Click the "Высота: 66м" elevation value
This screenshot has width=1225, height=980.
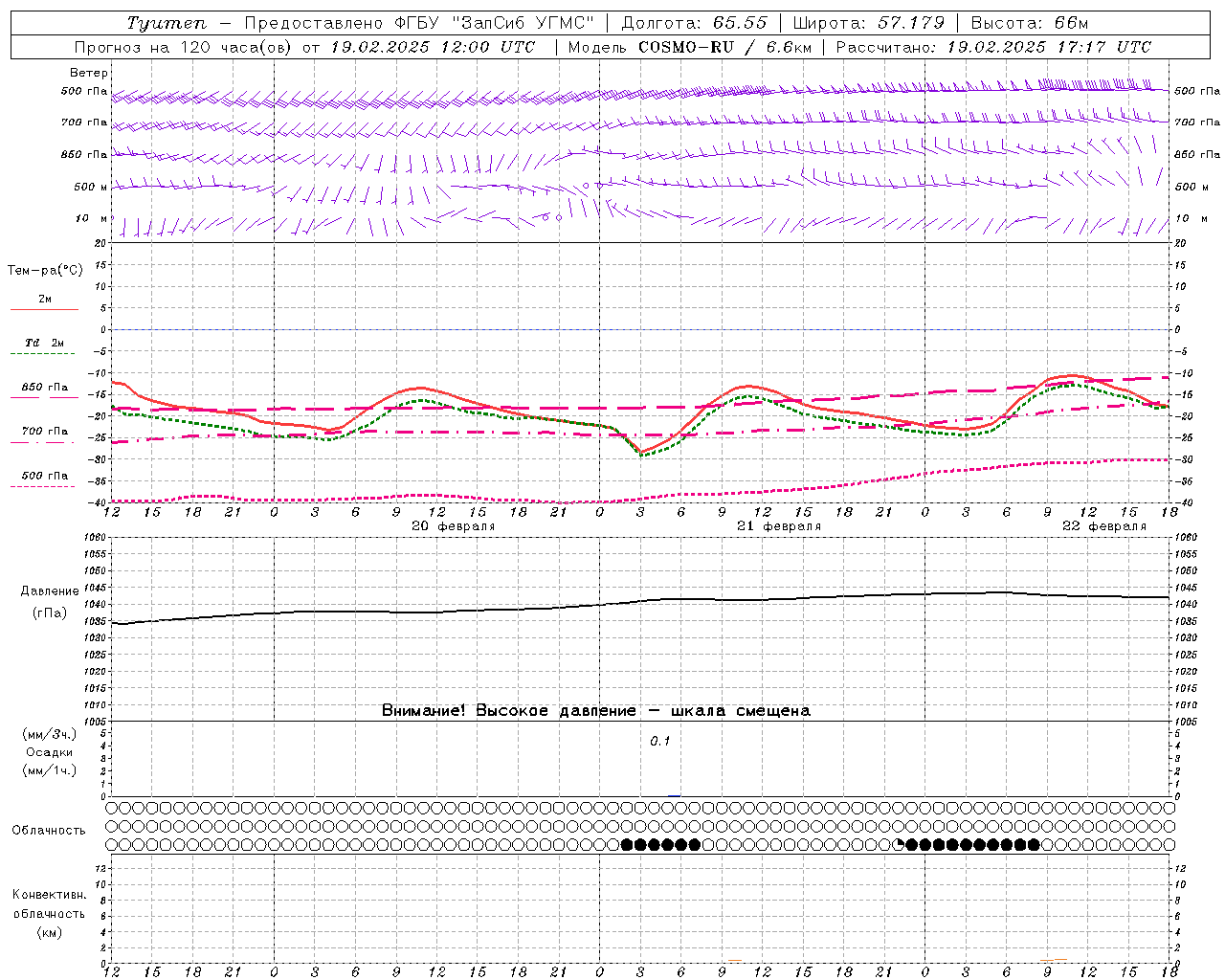click(1030, 23)
